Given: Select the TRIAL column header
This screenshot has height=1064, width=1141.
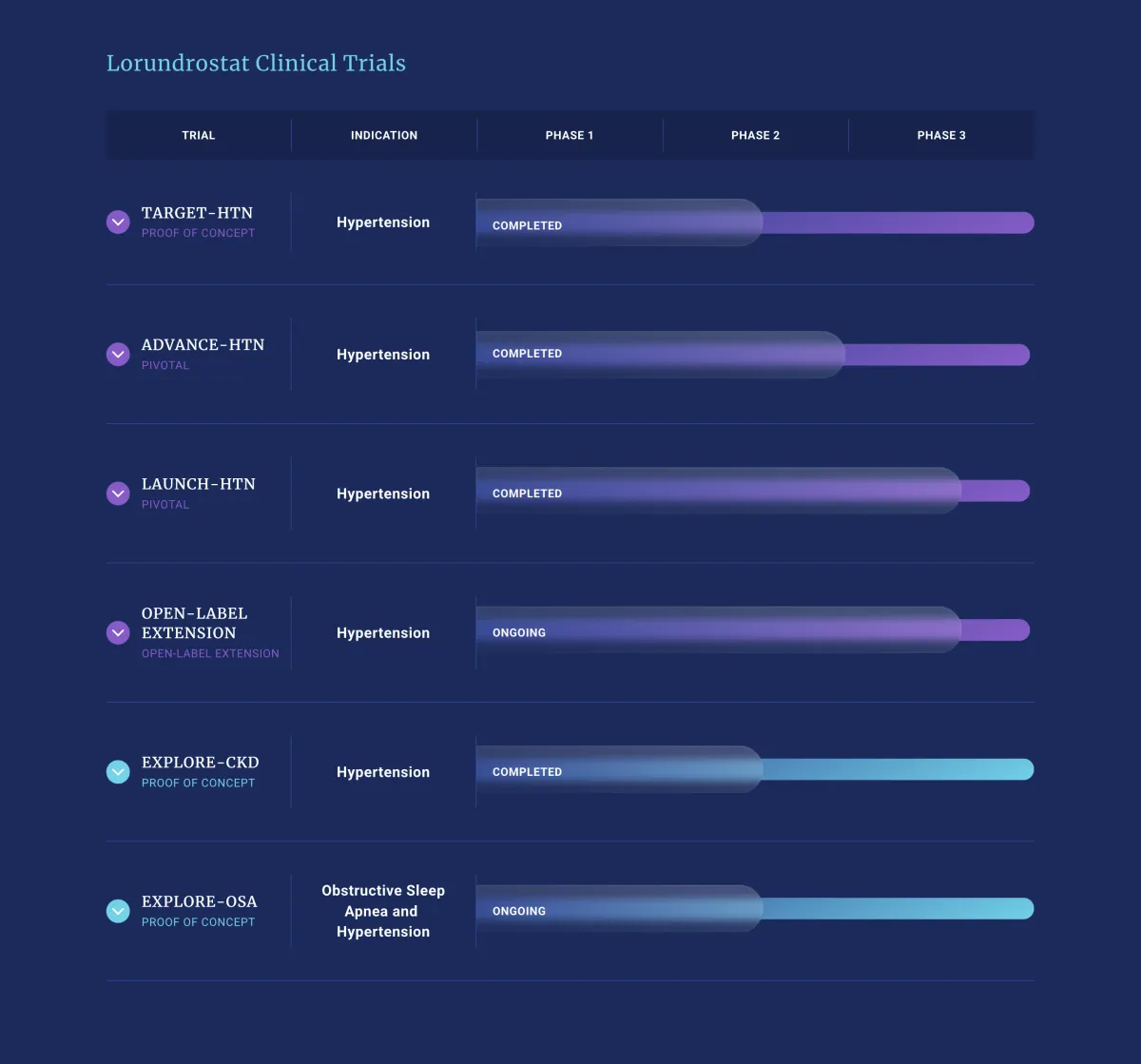Looking at the screenshot, I should click(x=198, y=135).
